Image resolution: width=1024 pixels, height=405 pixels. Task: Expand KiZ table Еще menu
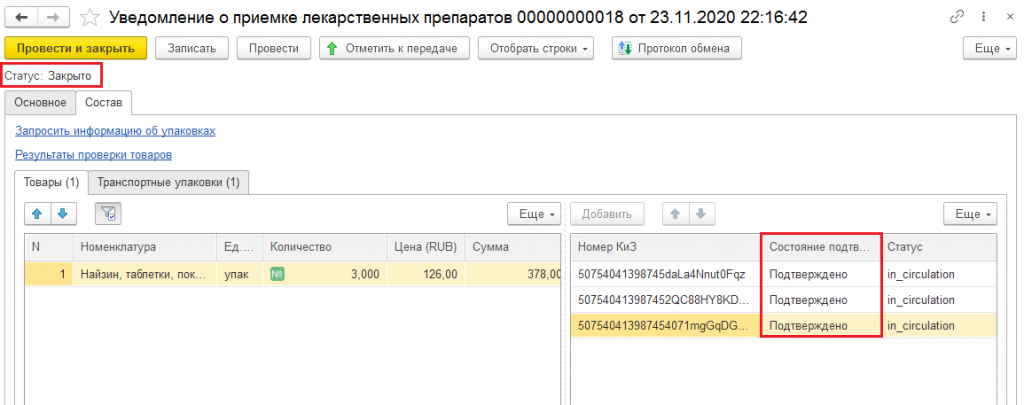[970, 214]
